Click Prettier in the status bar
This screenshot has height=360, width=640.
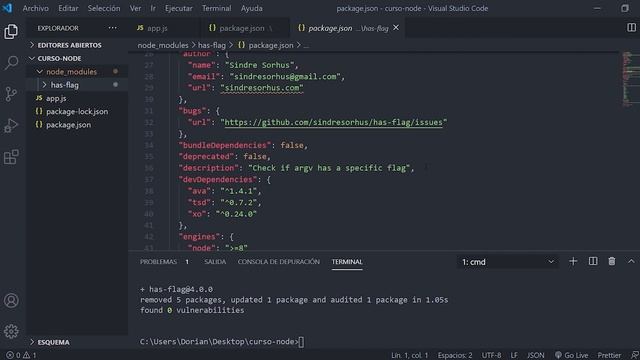(x=609, y=355)
